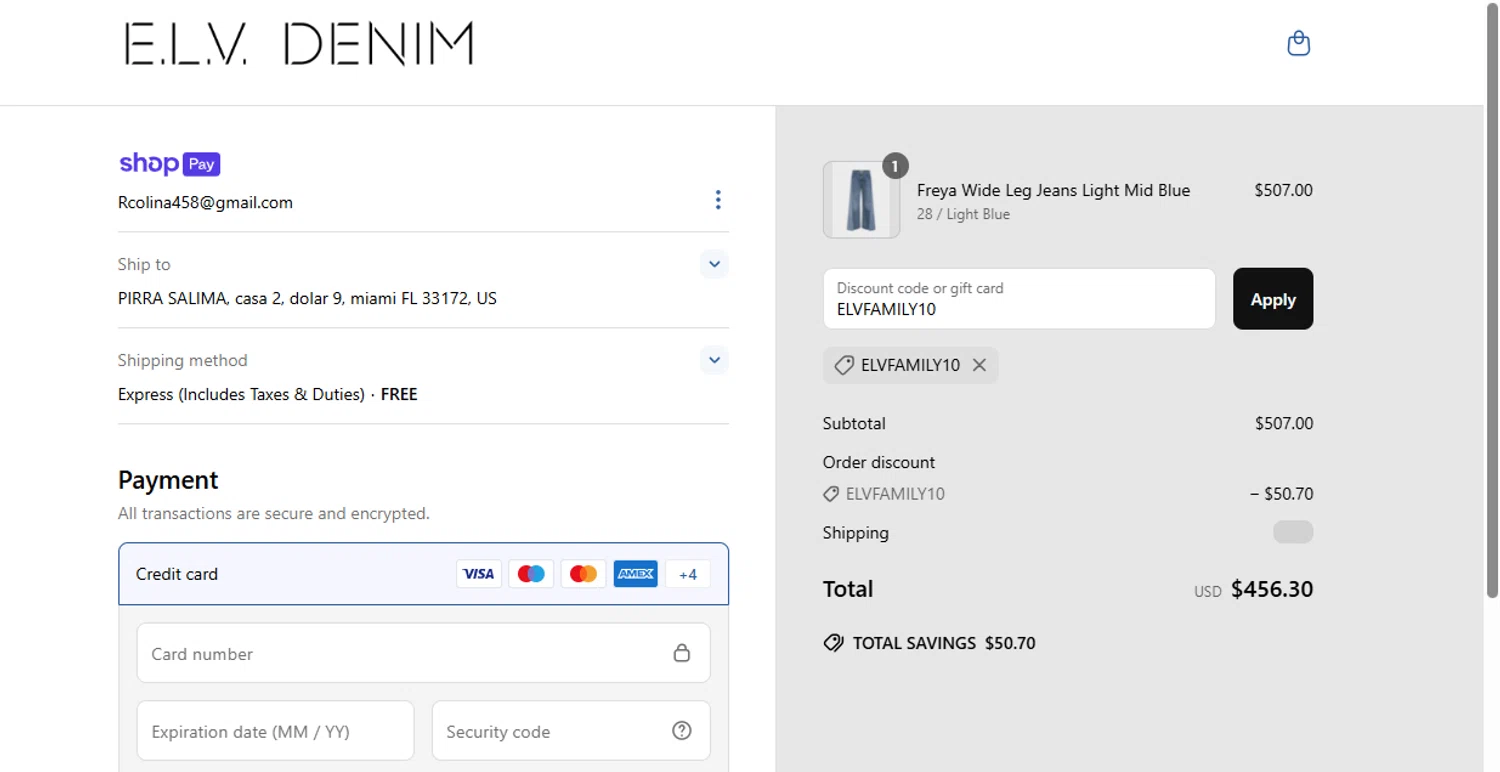
Task: Click the quantity badge on the thumbnail
Action: 895,165
